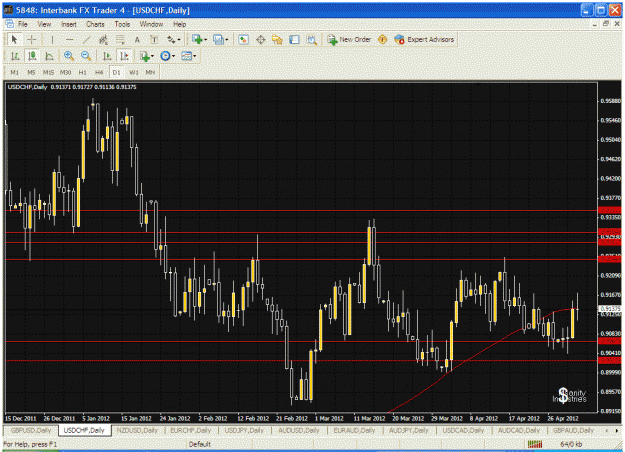Click the New Order button

[350, 39]
